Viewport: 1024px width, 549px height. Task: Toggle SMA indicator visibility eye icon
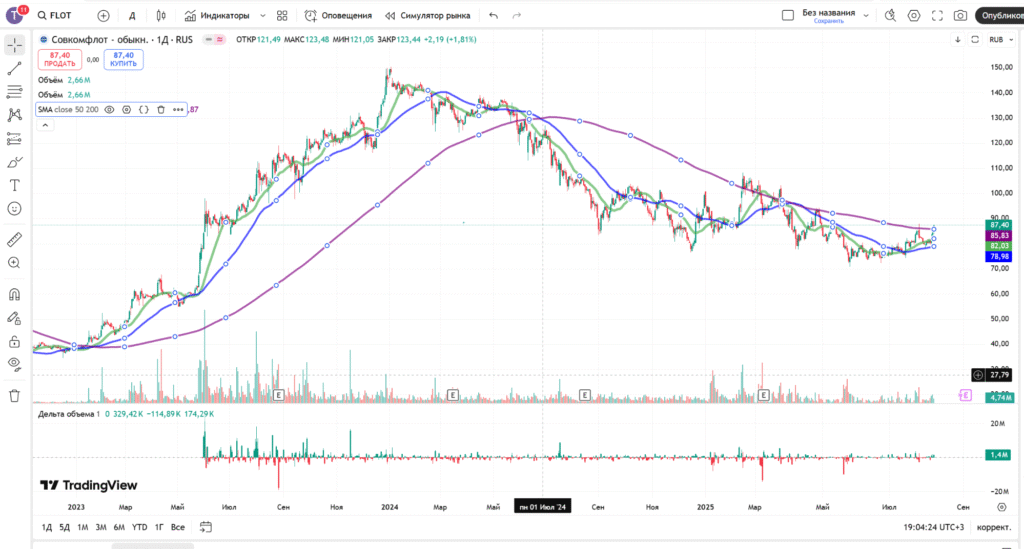point(110,110)
